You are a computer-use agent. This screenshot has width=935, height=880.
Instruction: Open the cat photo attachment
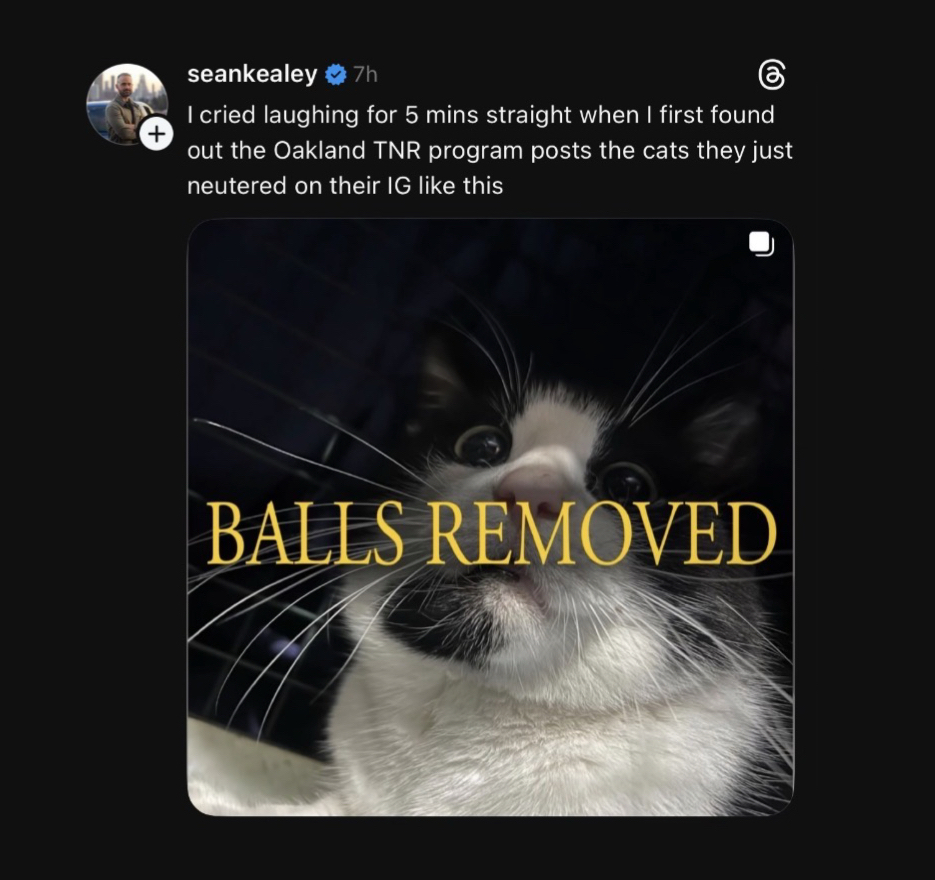(x=490, y=517)
